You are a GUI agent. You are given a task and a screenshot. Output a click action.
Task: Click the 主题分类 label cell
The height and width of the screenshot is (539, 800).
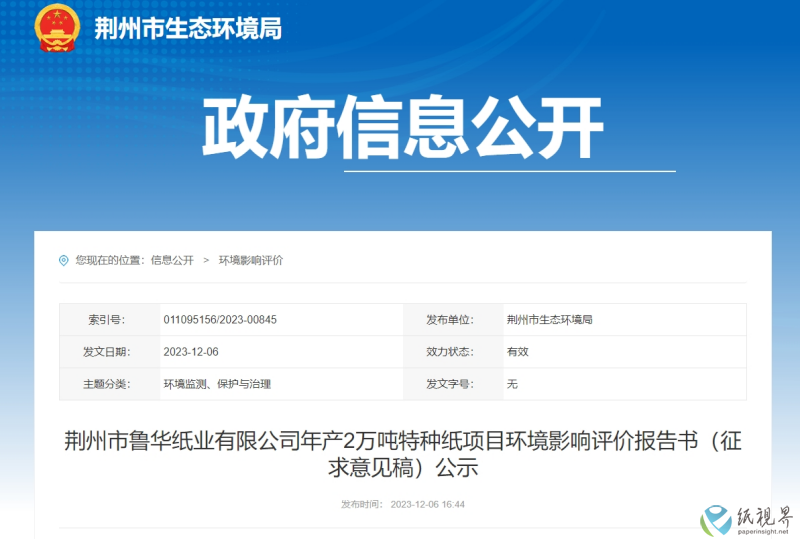[110, 384]
